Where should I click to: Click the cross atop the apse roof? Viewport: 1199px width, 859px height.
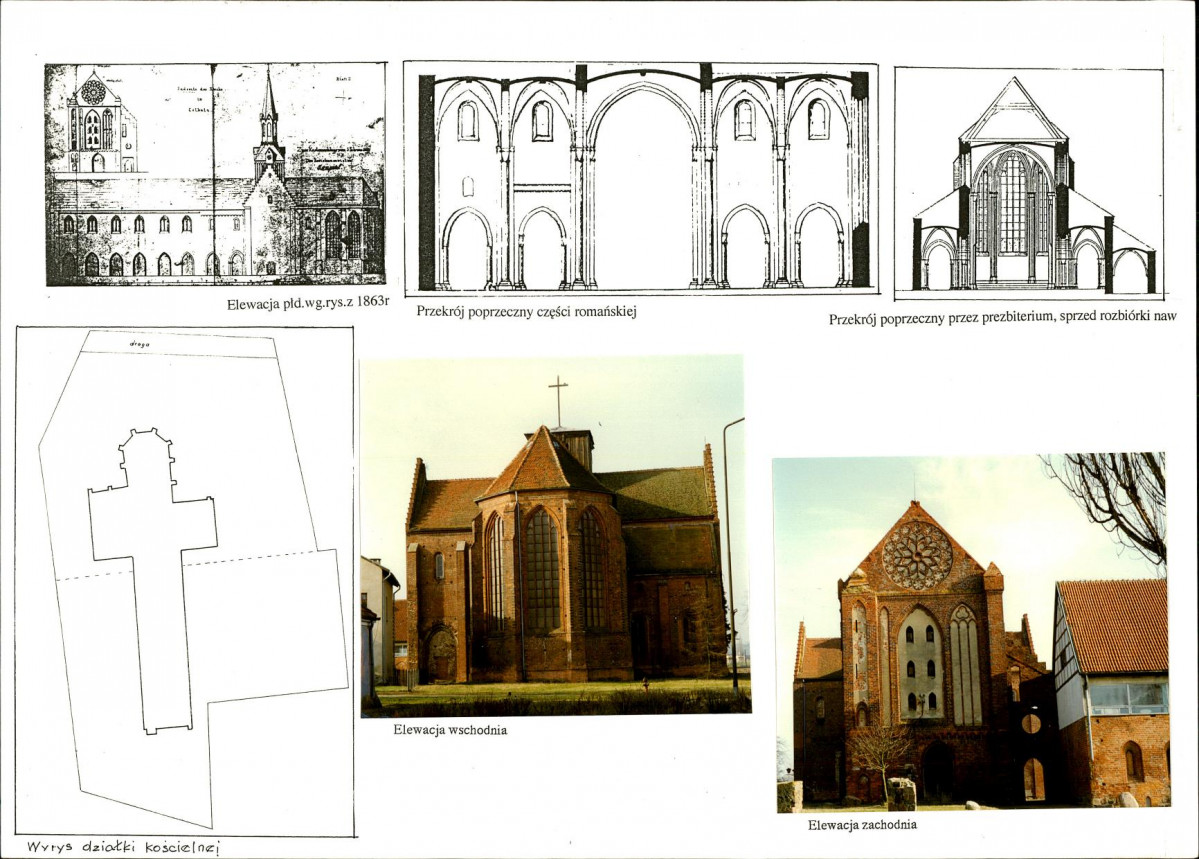click(x=558, y=401)
